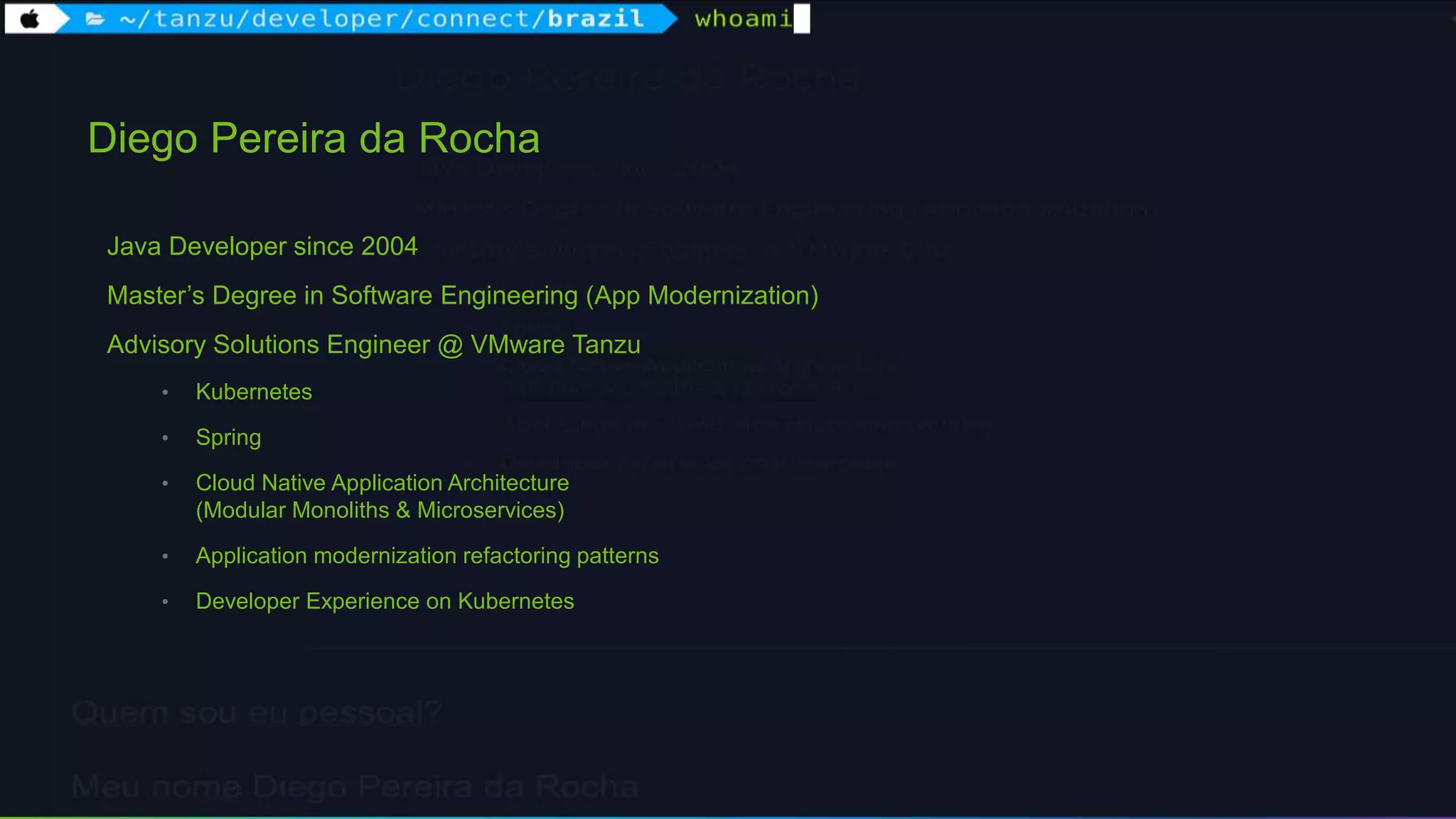The width and height of the screenshot is (1456, 819).
Task: Click Modular Monoliths & Microservices line
Action: (380, 510)
